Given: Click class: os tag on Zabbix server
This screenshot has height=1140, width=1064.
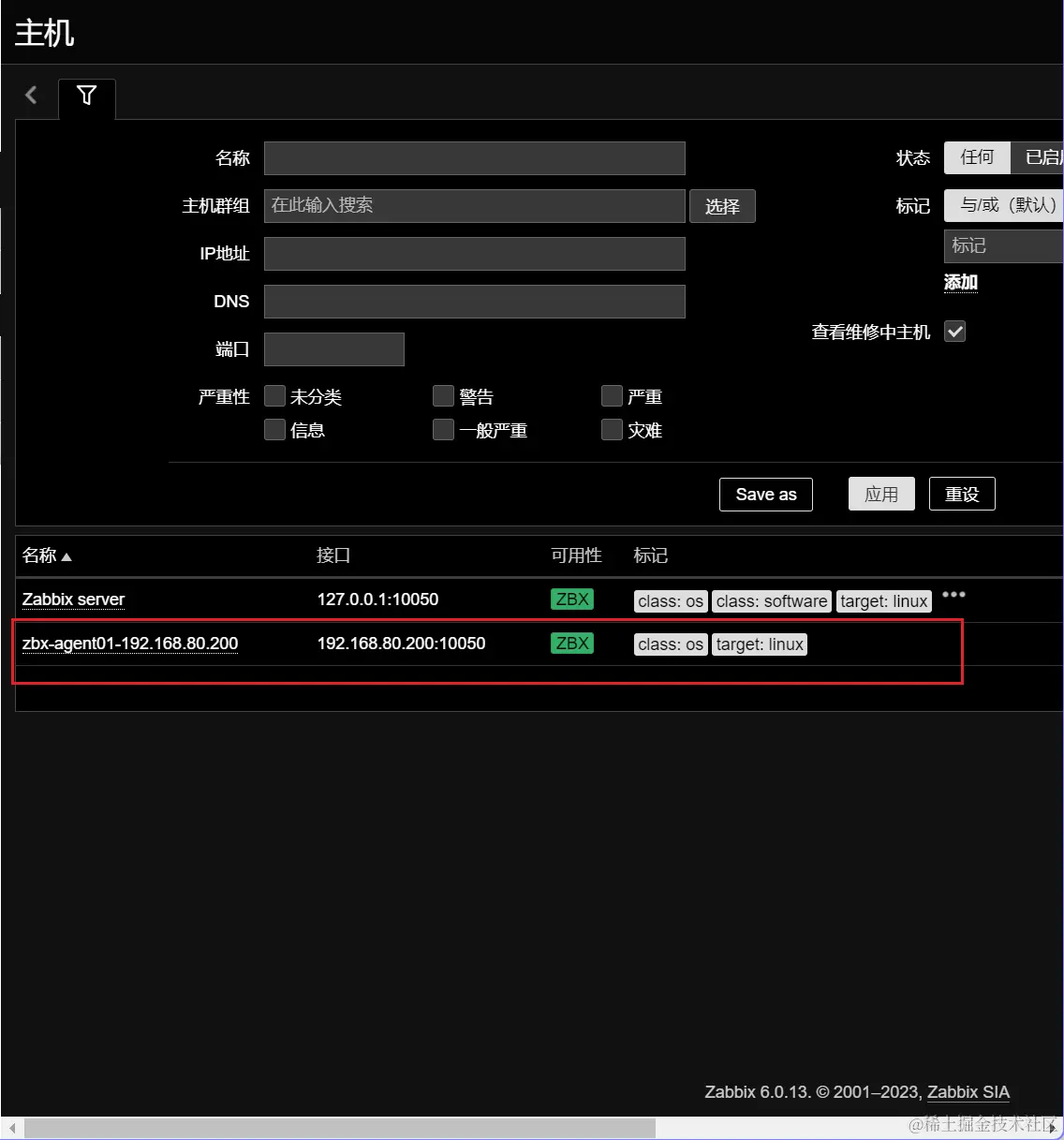Looking at the screenshot, I should tap(671, 601).
